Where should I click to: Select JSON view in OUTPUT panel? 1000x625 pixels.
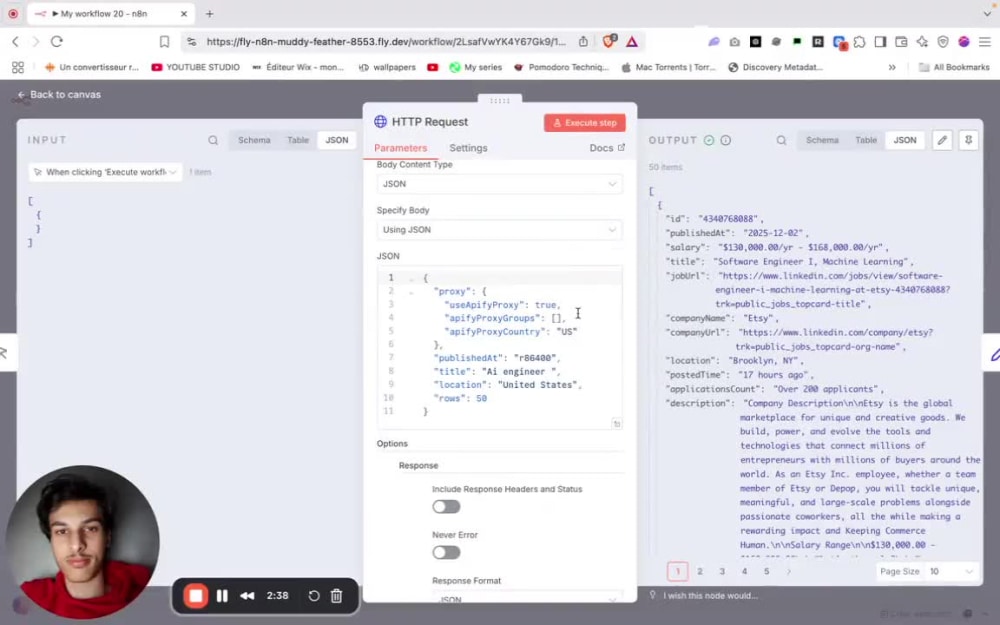click(x=904, y=140)
